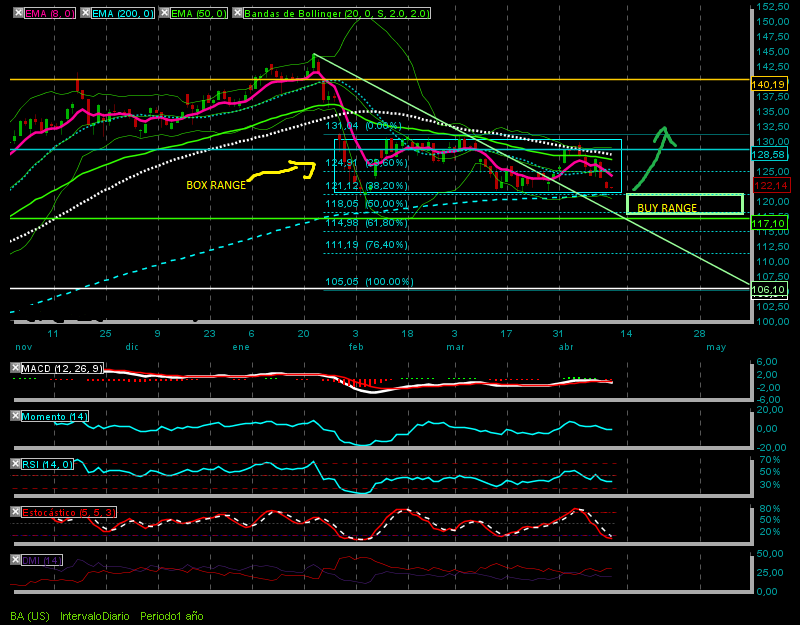Select the cyan 128,58 price level tag
This screenshot has height=625, width=800.
[x=769, y=155]
